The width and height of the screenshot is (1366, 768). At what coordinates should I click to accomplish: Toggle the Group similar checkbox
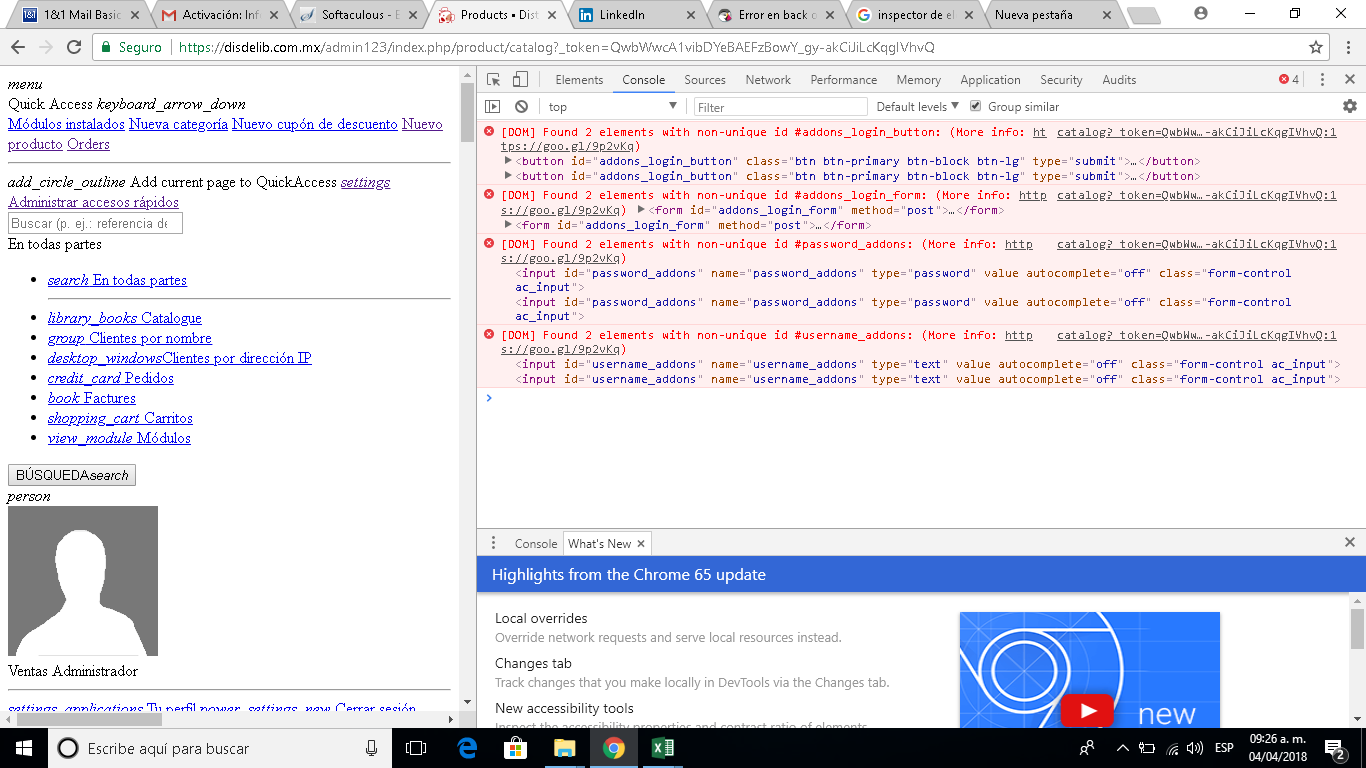(976, 106)
